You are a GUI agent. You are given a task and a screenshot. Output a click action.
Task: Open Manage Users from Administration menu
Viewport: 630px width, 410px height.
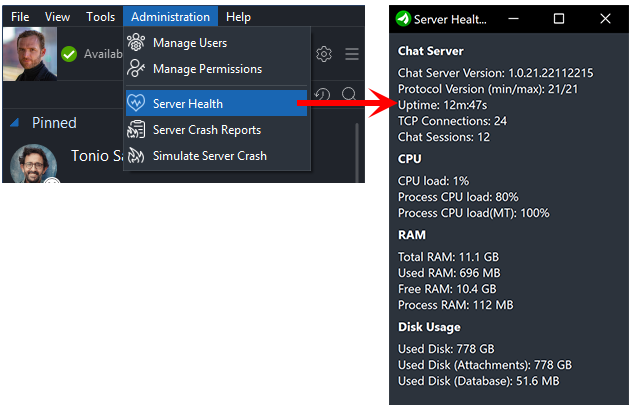tap(190, 43)
